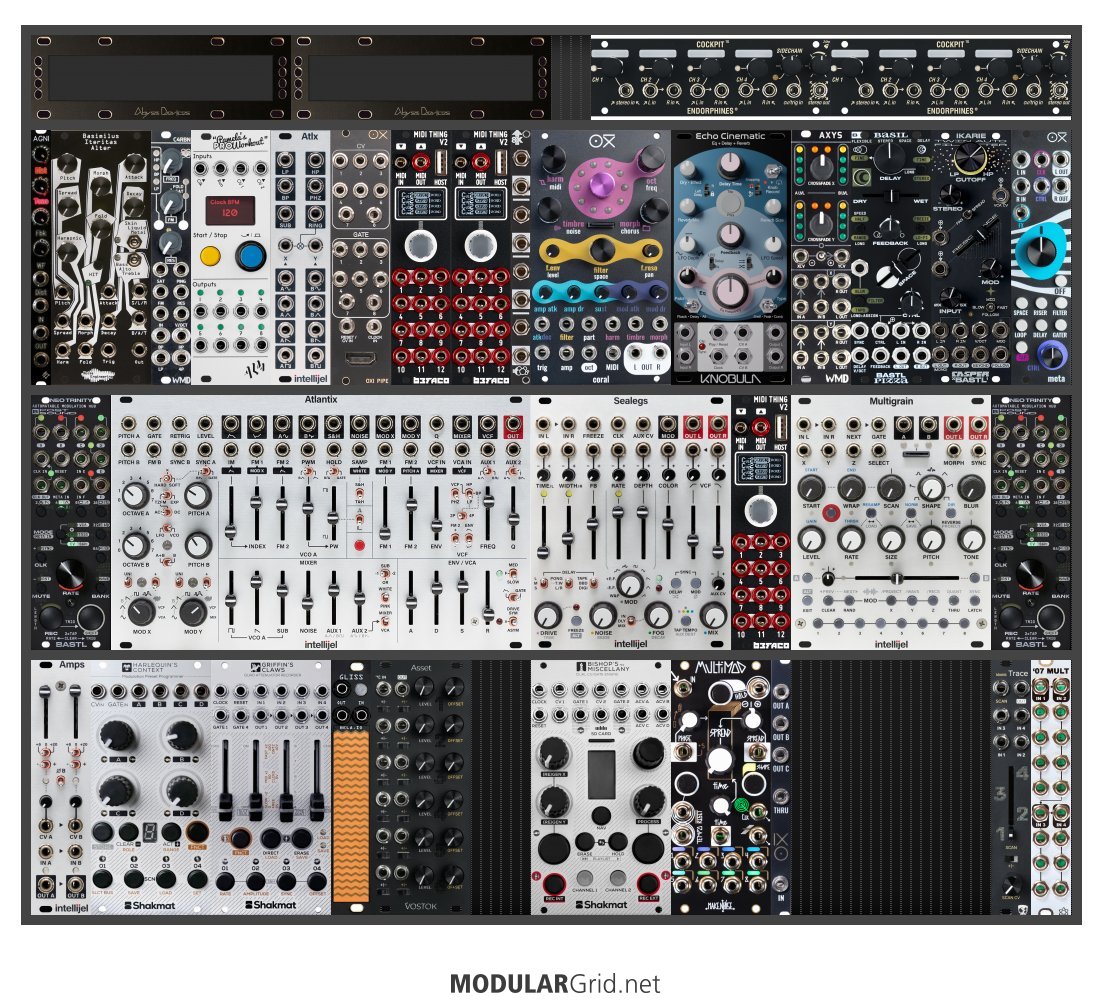This screenshot has width=1112, height=1005.
Task: Click the ERASE button on Griffin's Claws
Action: point(301,839)
